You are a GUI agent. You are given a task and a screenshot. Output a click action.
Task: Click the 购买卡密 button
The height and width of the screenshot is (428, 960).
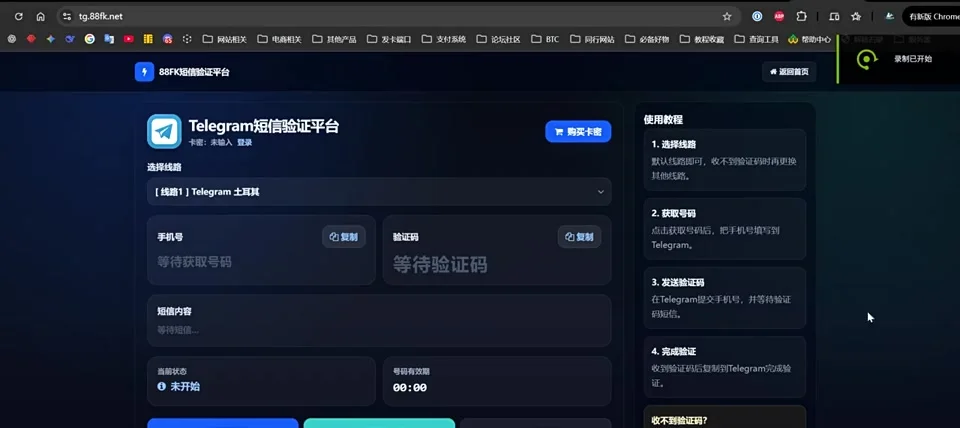[578, 131]
